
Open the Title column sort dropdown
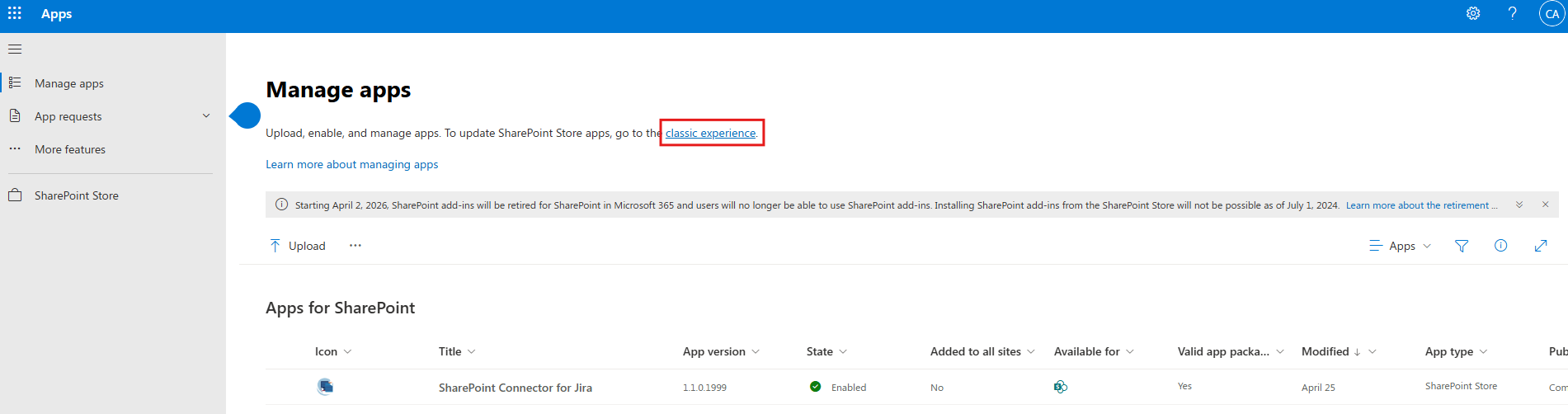coord(457,351)
